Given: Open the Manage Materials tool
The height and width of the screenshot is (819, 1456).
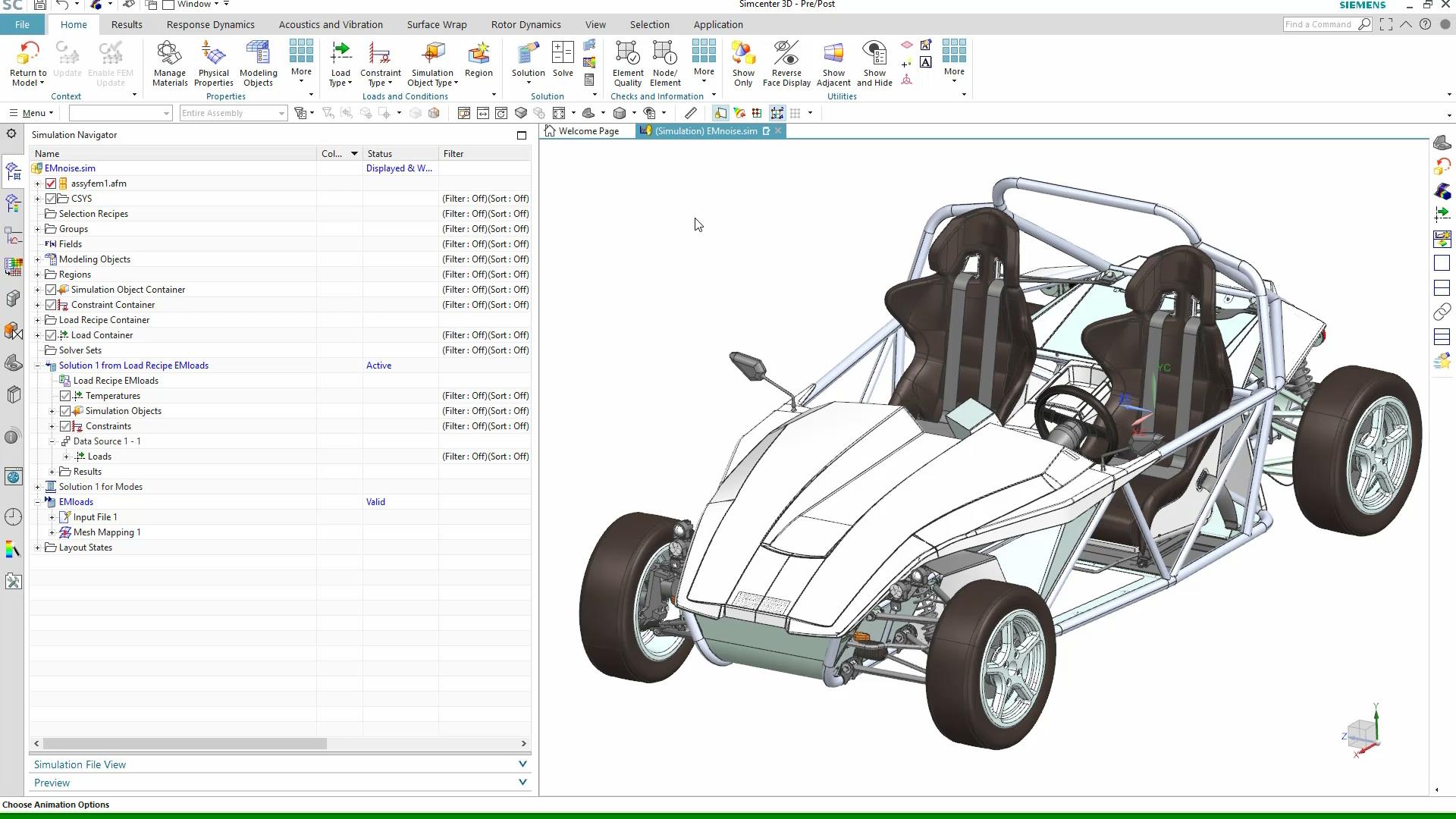Looking at the screenshot, I should (x=169, y=61).
